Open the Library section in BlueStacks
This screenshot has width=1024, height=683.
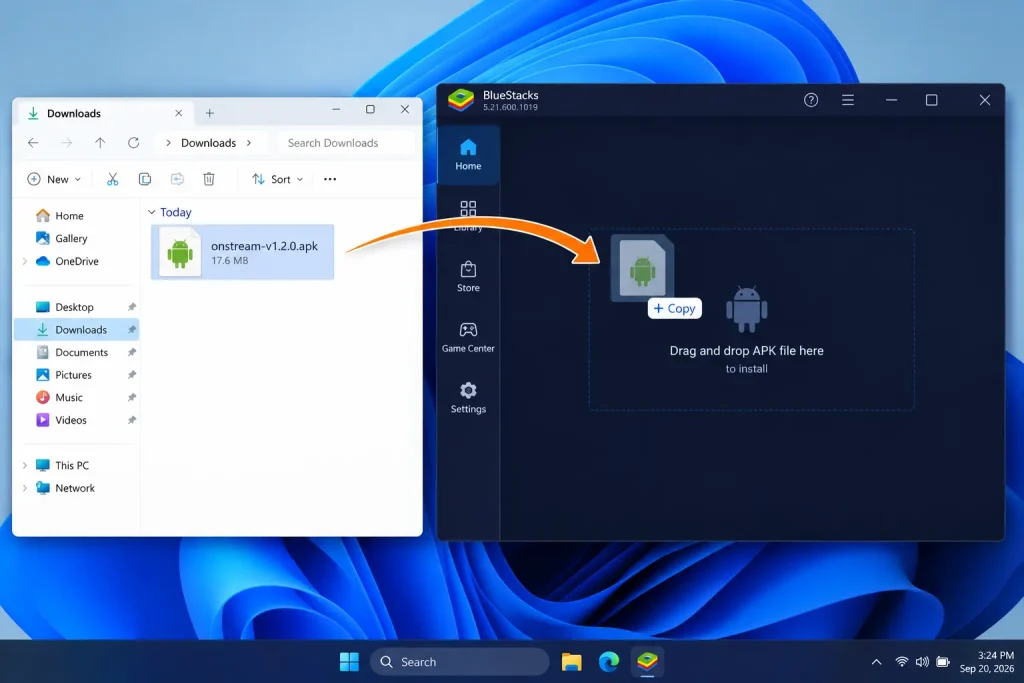[468, 216]
